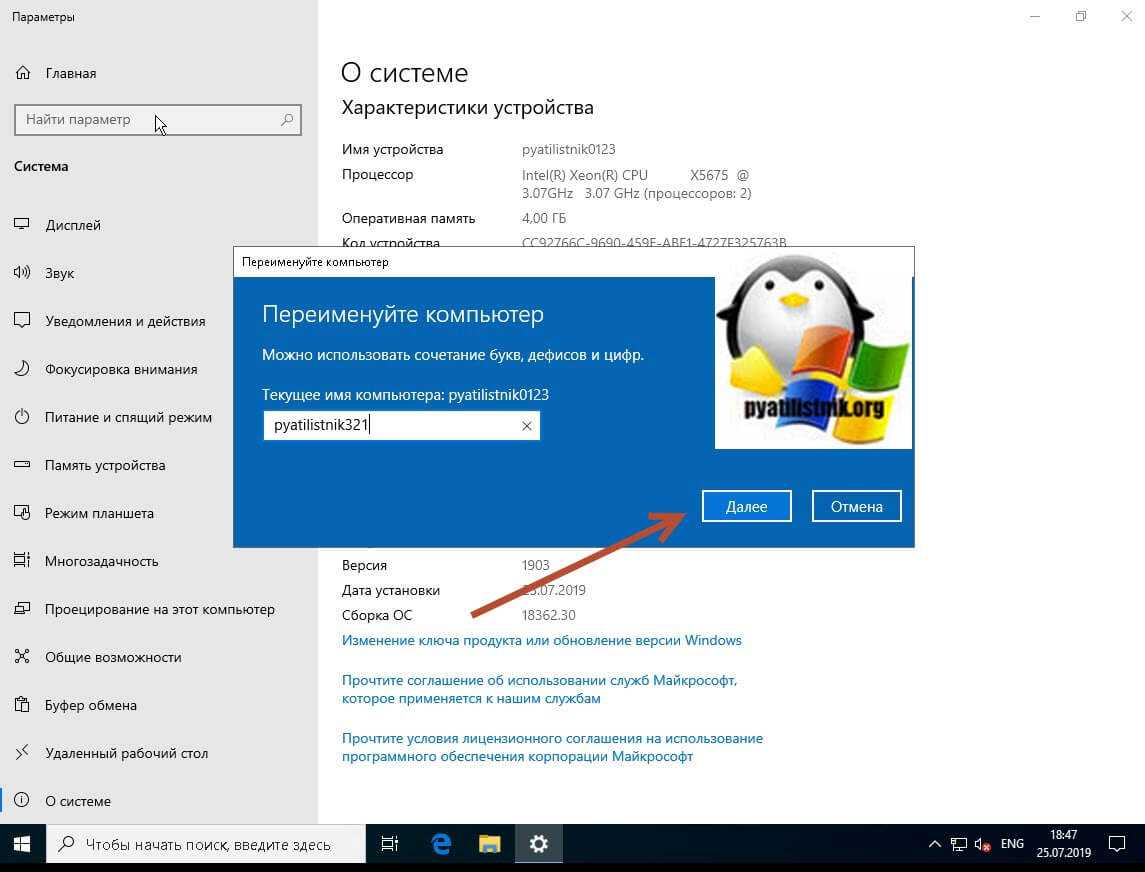Open the change product key link
Screen dimensions: 1145x872
click(x=541, y=640)
